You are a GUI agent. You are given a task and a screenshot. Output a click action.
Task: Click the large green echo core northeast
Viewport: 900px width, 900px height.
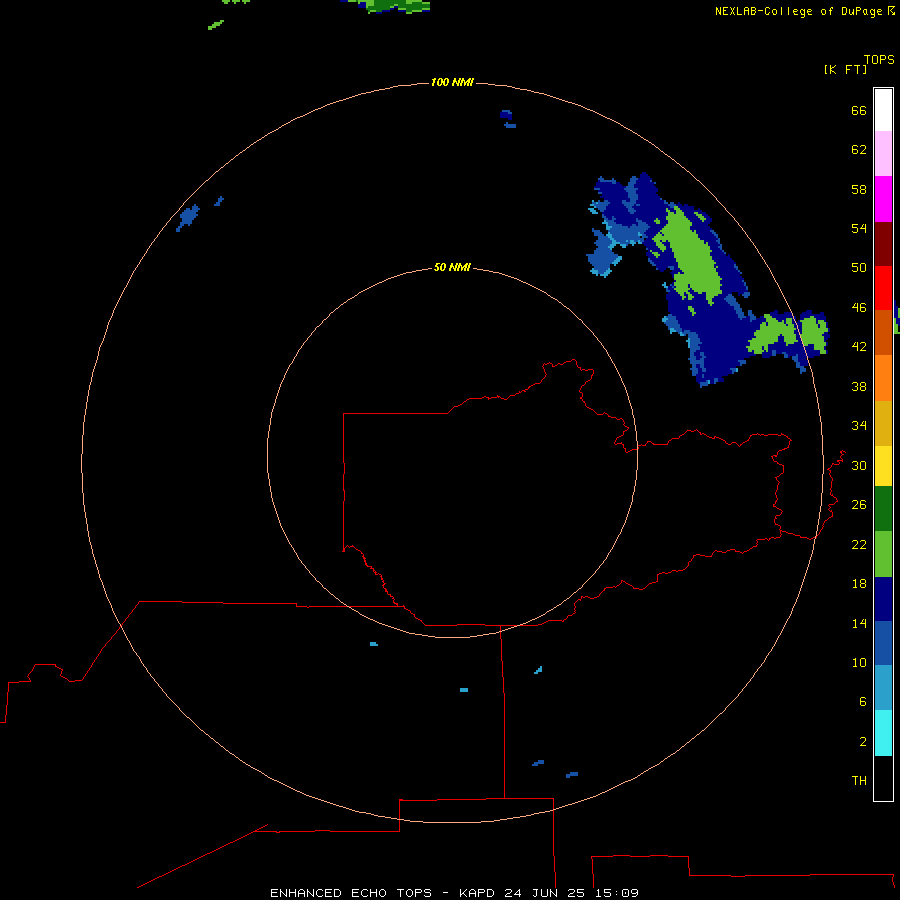[x=692, y=255]
